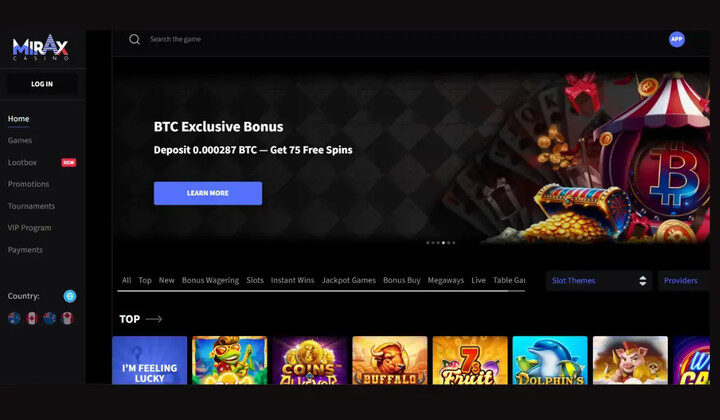Switch to the Jackpot Games tab
The image size is (720, 420).
(x=349, y=280)
